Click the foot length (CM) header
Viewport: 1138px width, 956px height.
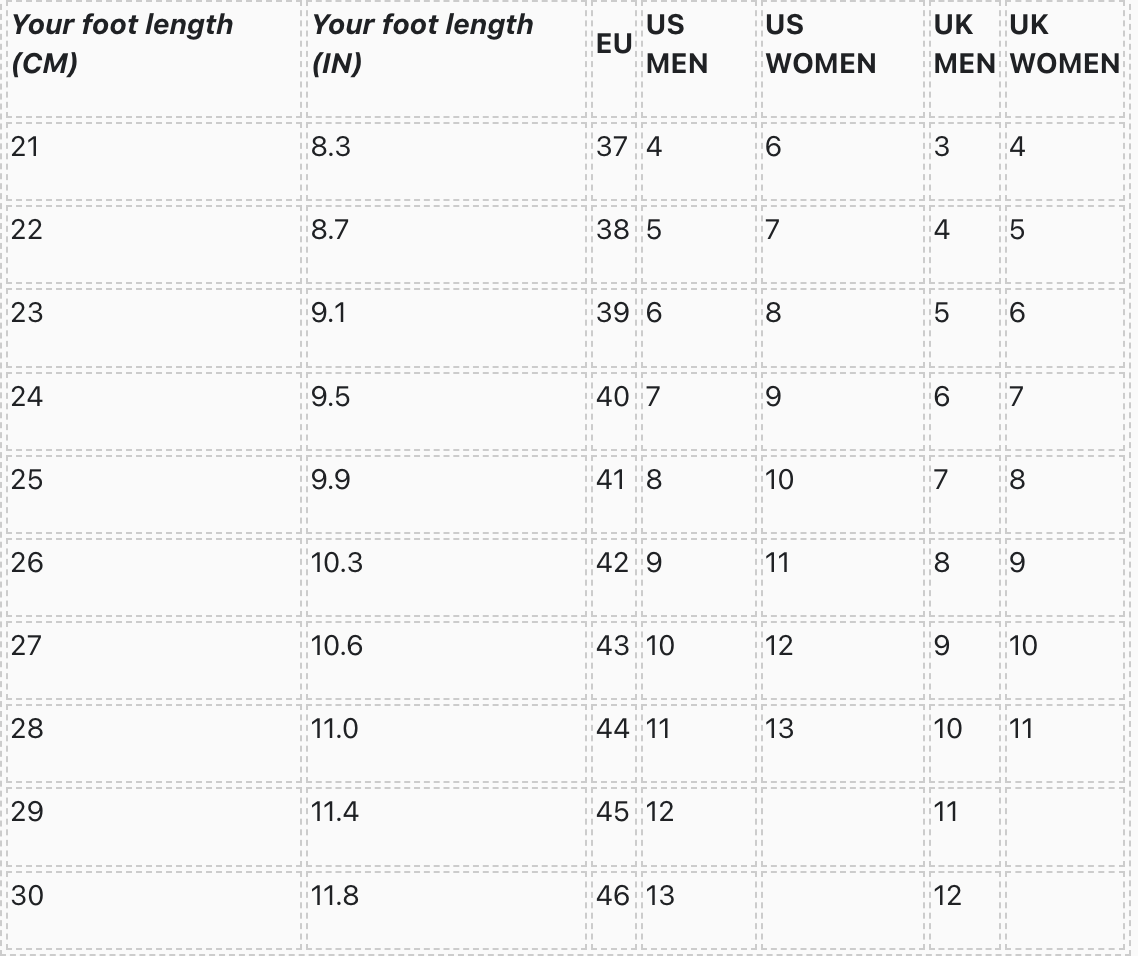(122, 45)
